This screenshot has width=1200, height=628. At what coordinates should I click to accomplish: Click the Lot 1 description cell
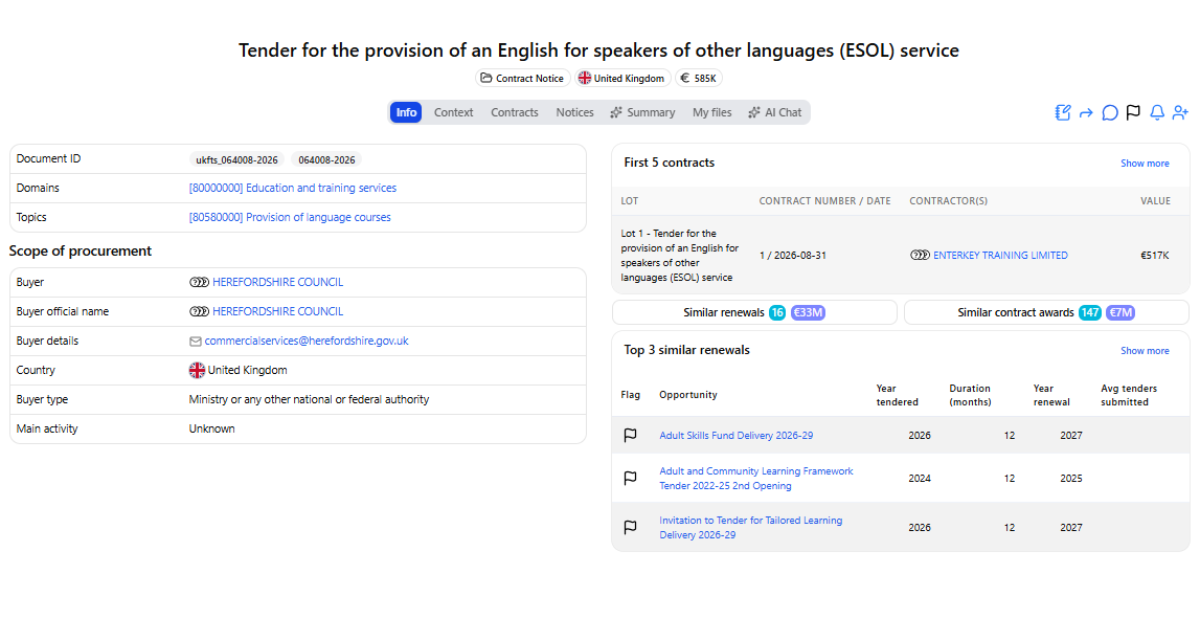coord(680,255)
